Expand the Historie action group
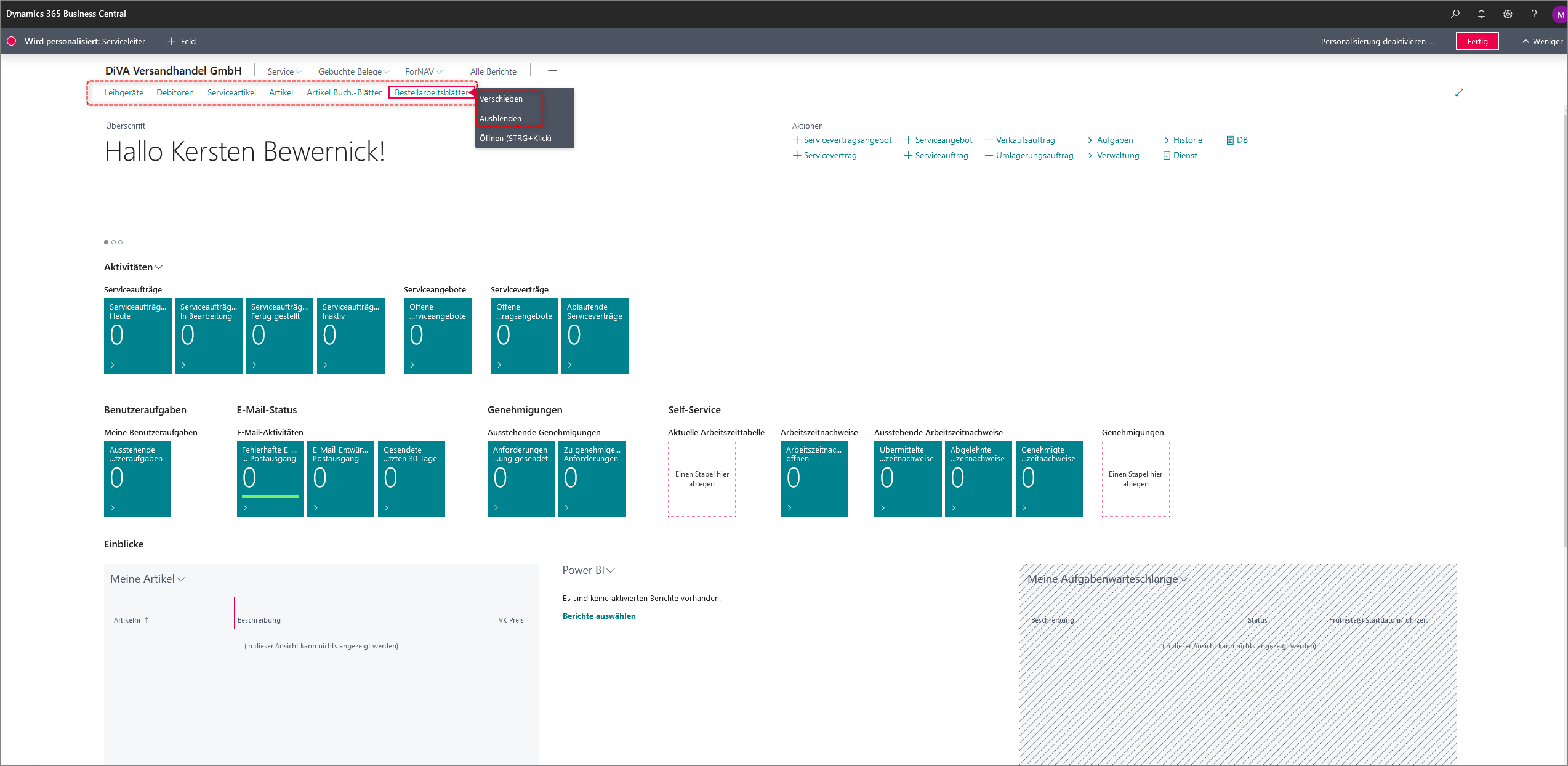The image size is (1568, 766). click(1183, 140)
